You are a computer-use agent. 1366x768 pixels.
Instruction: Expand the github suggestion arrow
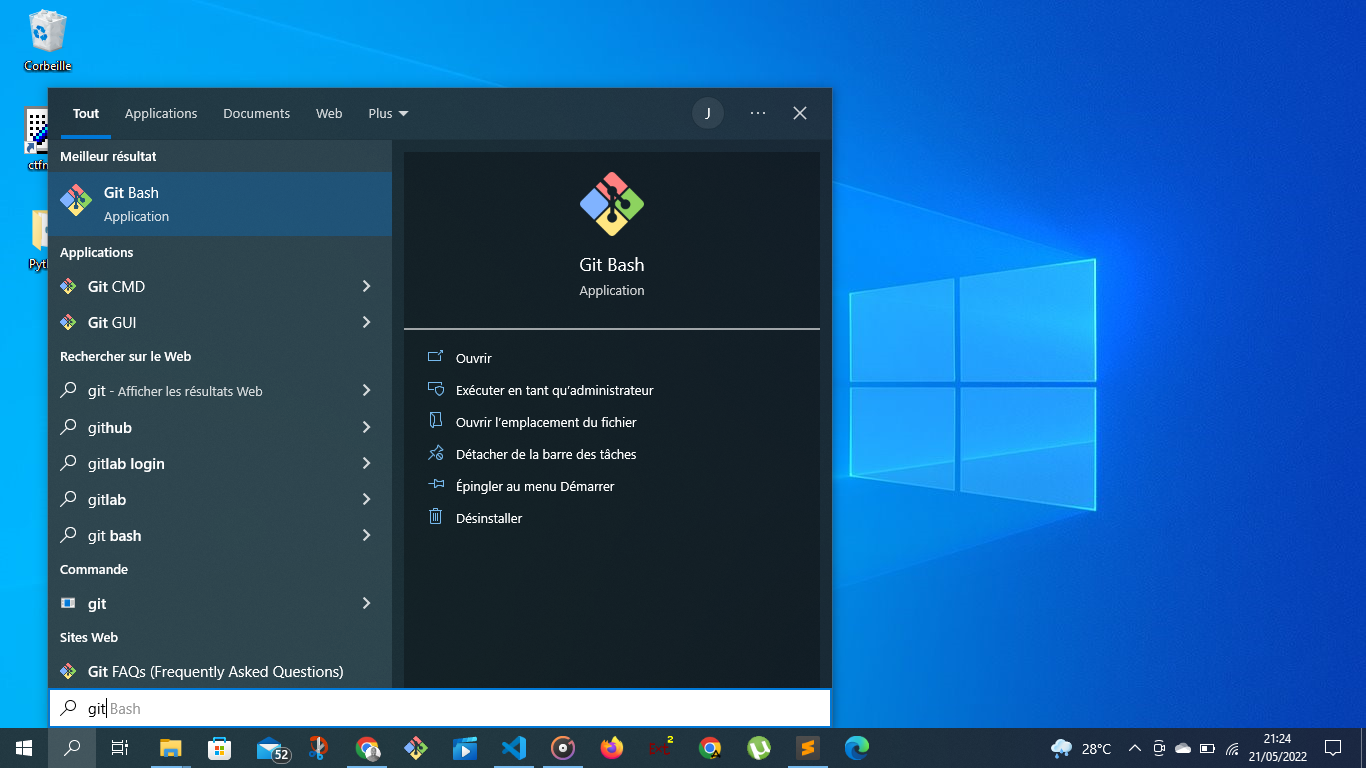(x=366, y=427)
